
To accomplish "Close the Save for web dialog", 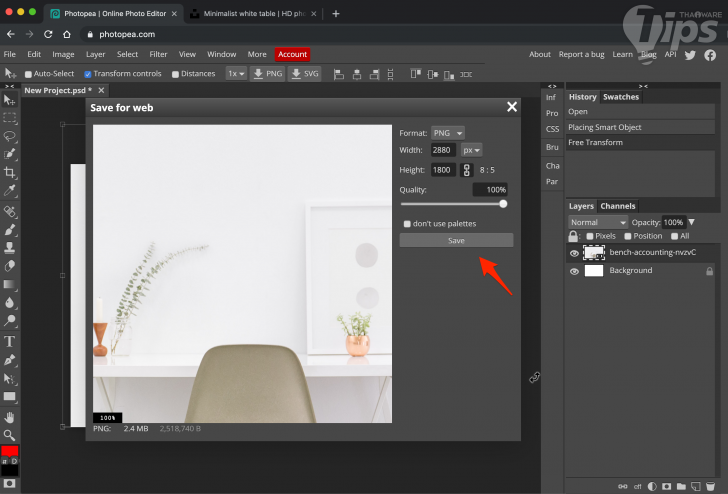I will [512, 107].
